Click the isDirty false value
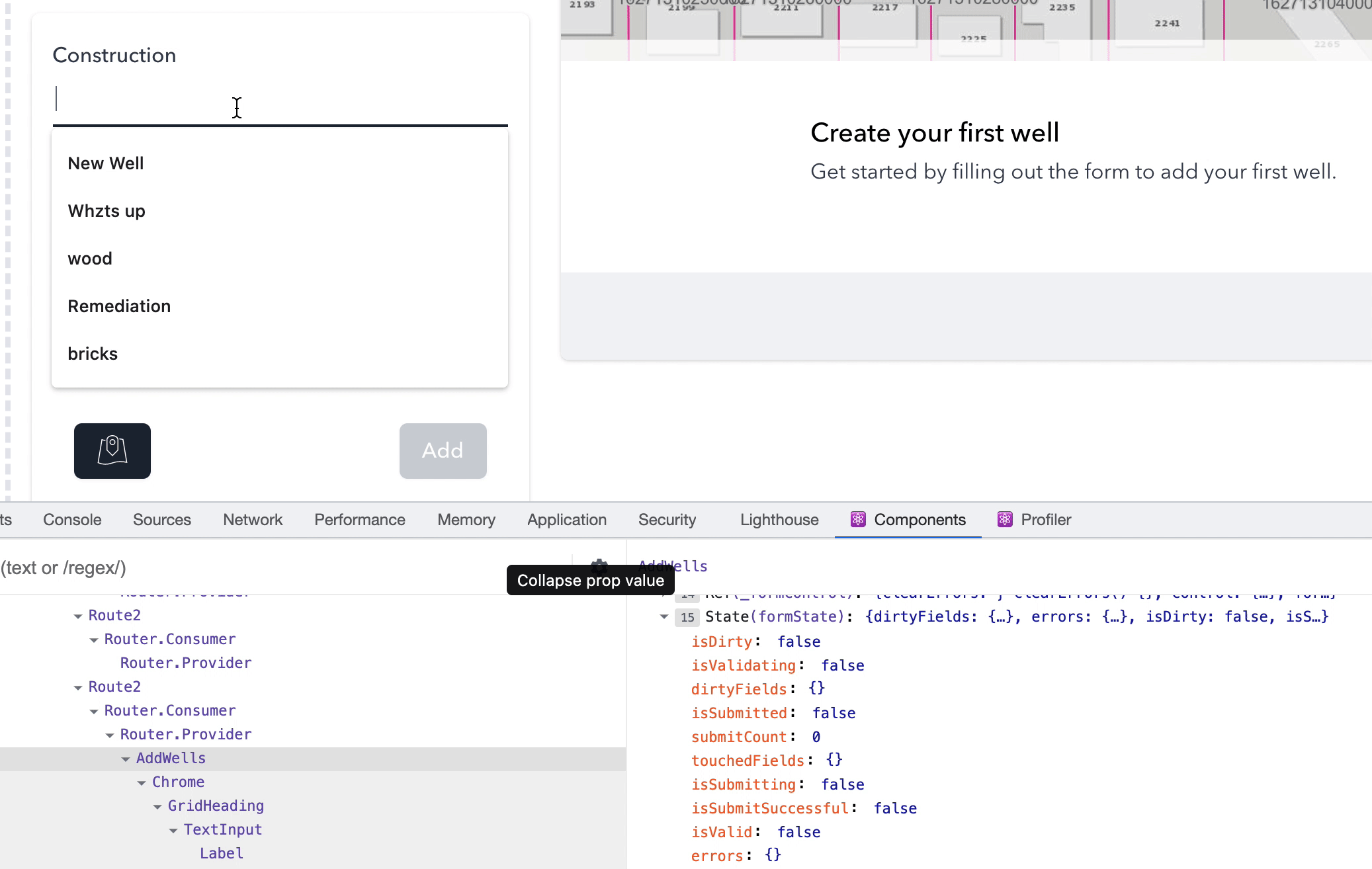This screenshot has height=869, width=1372. pyautogui.click(x=799, y=641)
